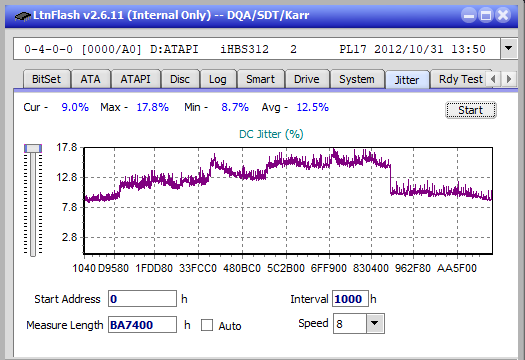This screenshot has width=525, height=360.
Task: Maximize the LtnFlash window
Action: pos(486,15)
